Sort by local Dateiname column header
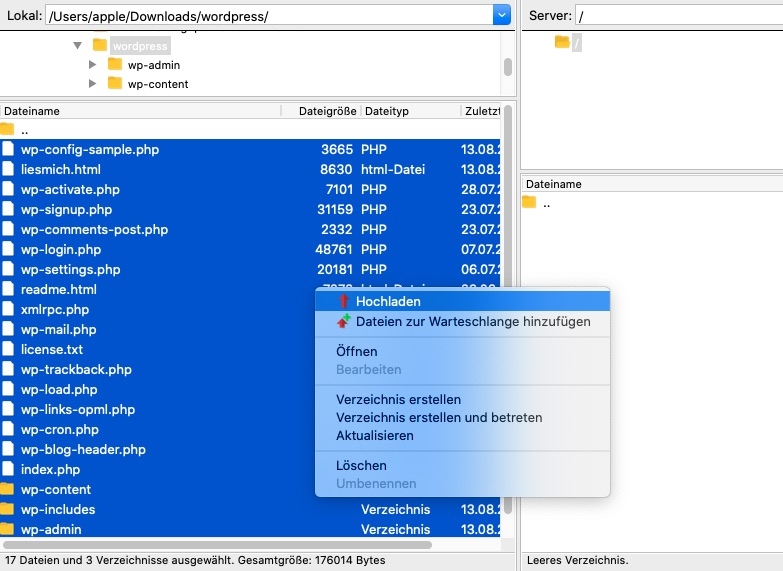The width and height of the screenshot is (783, 571). [141, 111]
